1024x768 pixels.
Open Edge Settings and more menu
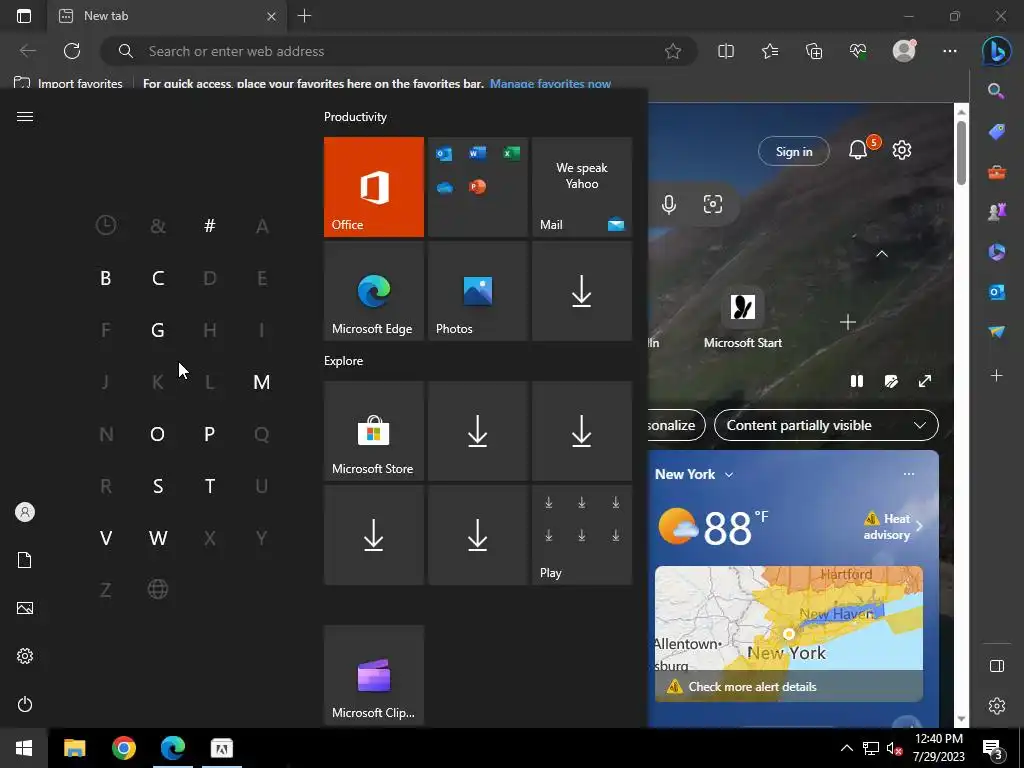[x=950, y=51]
